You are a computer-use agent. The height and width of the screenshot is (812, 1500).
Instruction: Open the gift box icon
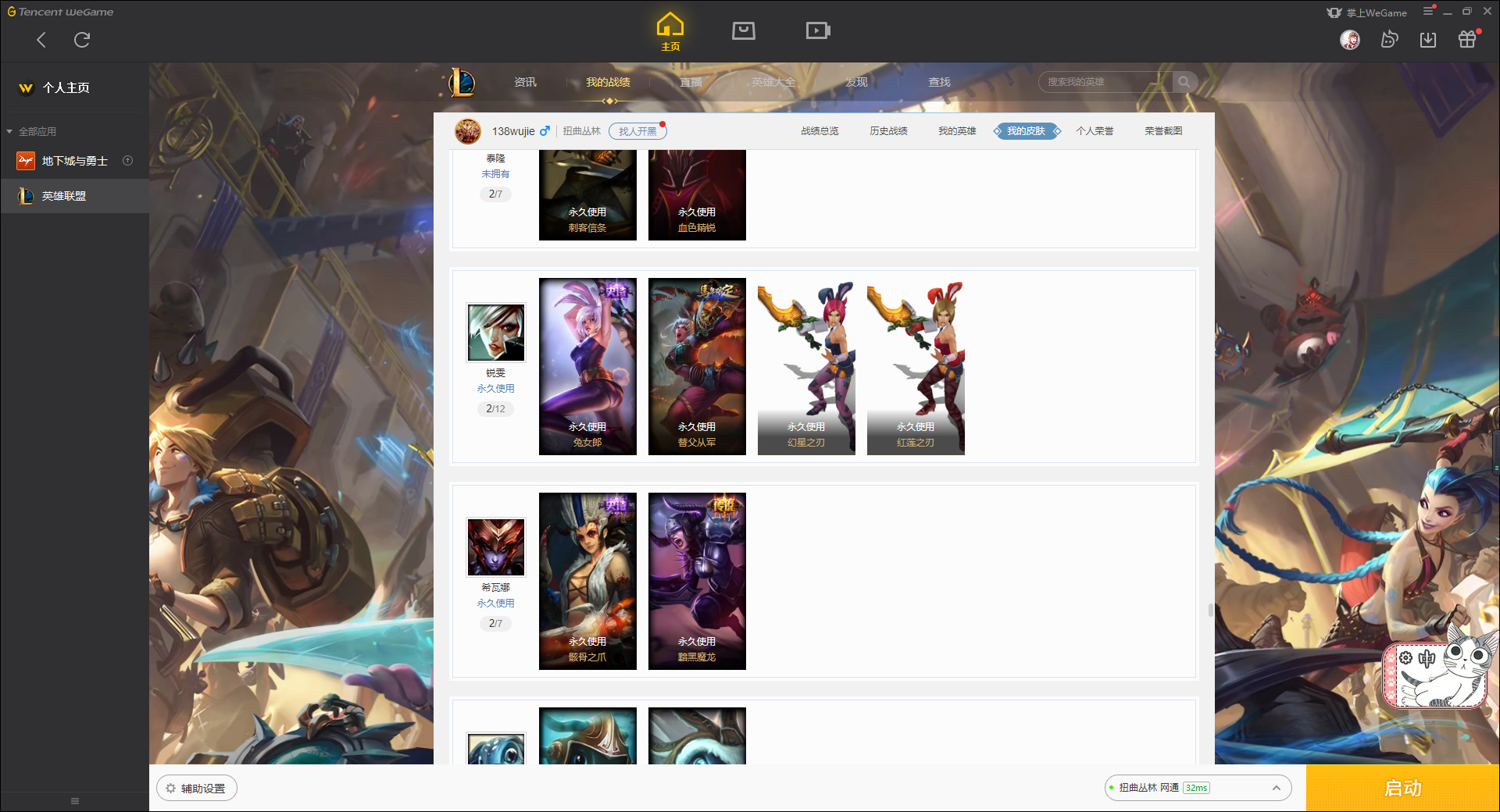click(x=1467, y=39)
